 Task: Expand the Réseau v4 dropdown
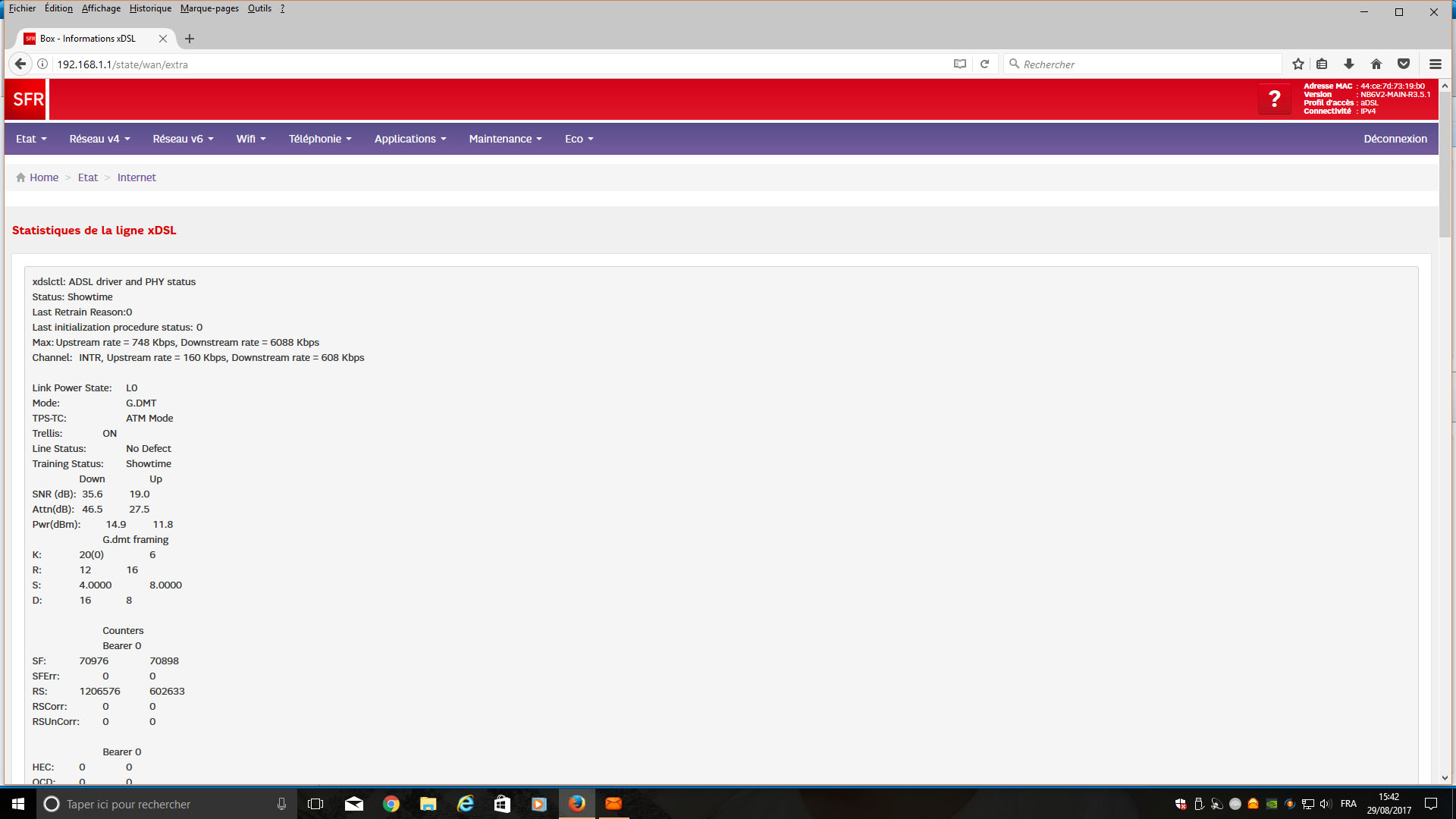[99, 139]
